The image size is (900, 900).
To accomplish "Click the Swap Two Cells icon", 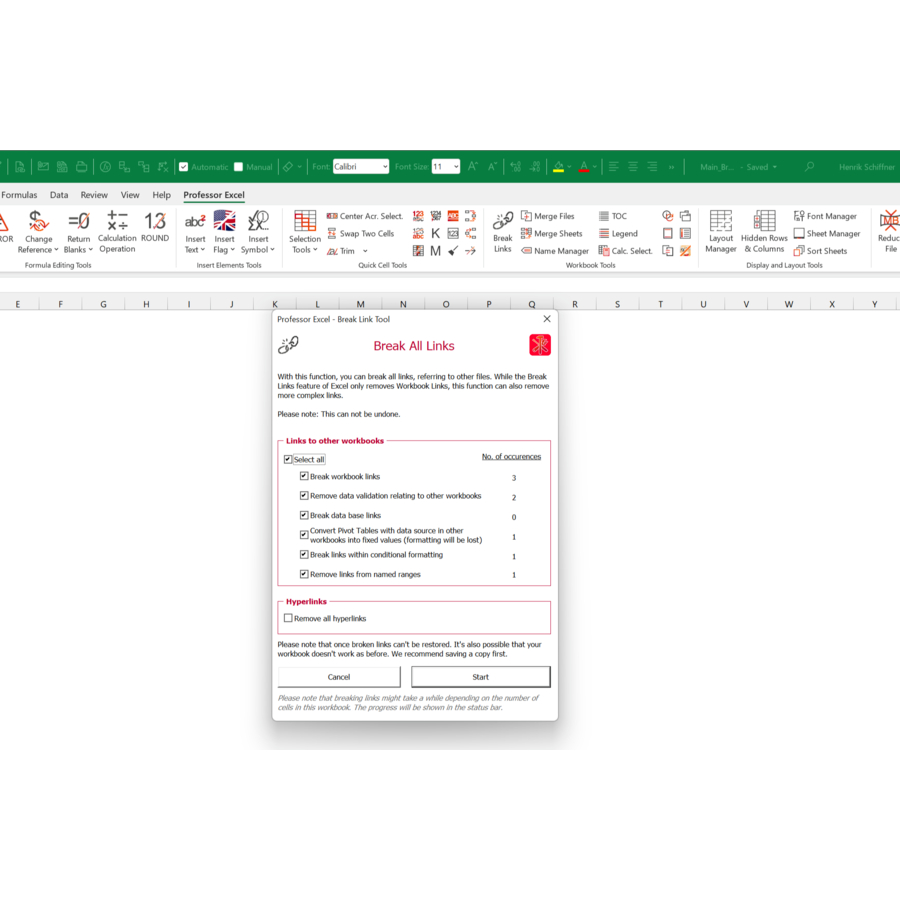I will coord(360,234).
